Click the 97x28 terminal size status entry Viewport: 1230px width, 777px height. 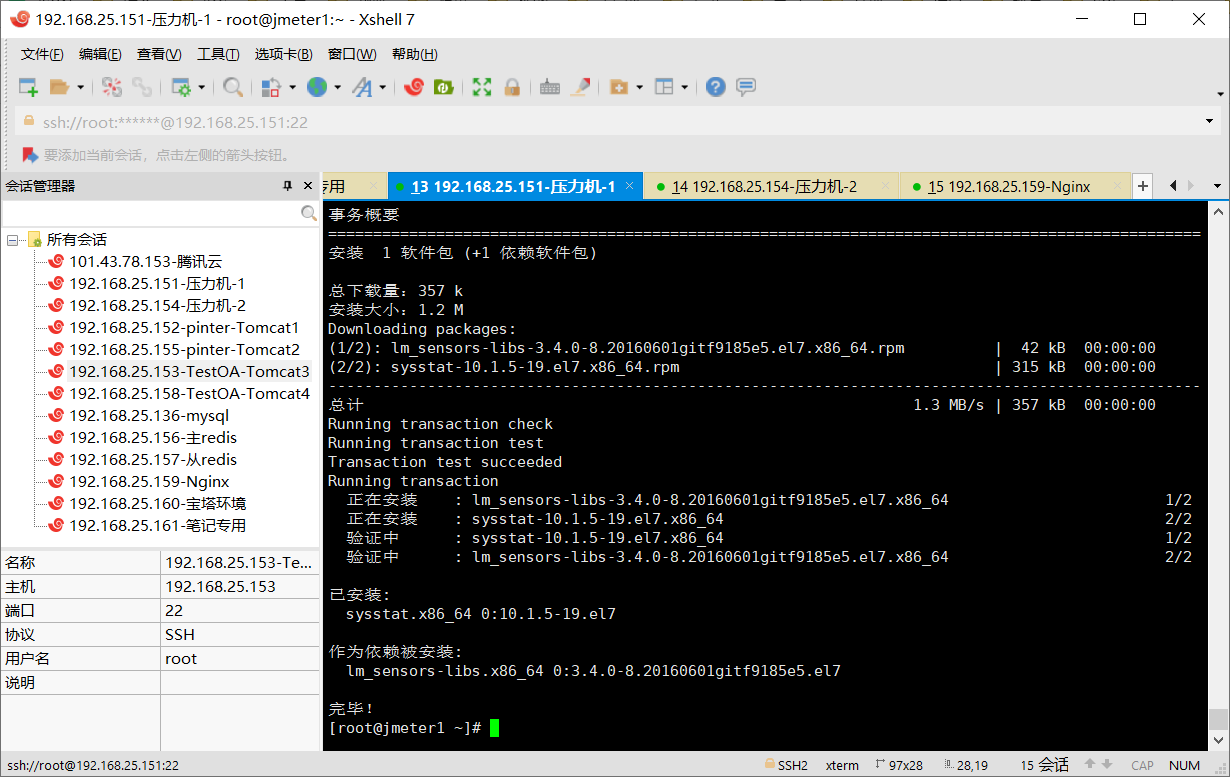tap(898, 765)
